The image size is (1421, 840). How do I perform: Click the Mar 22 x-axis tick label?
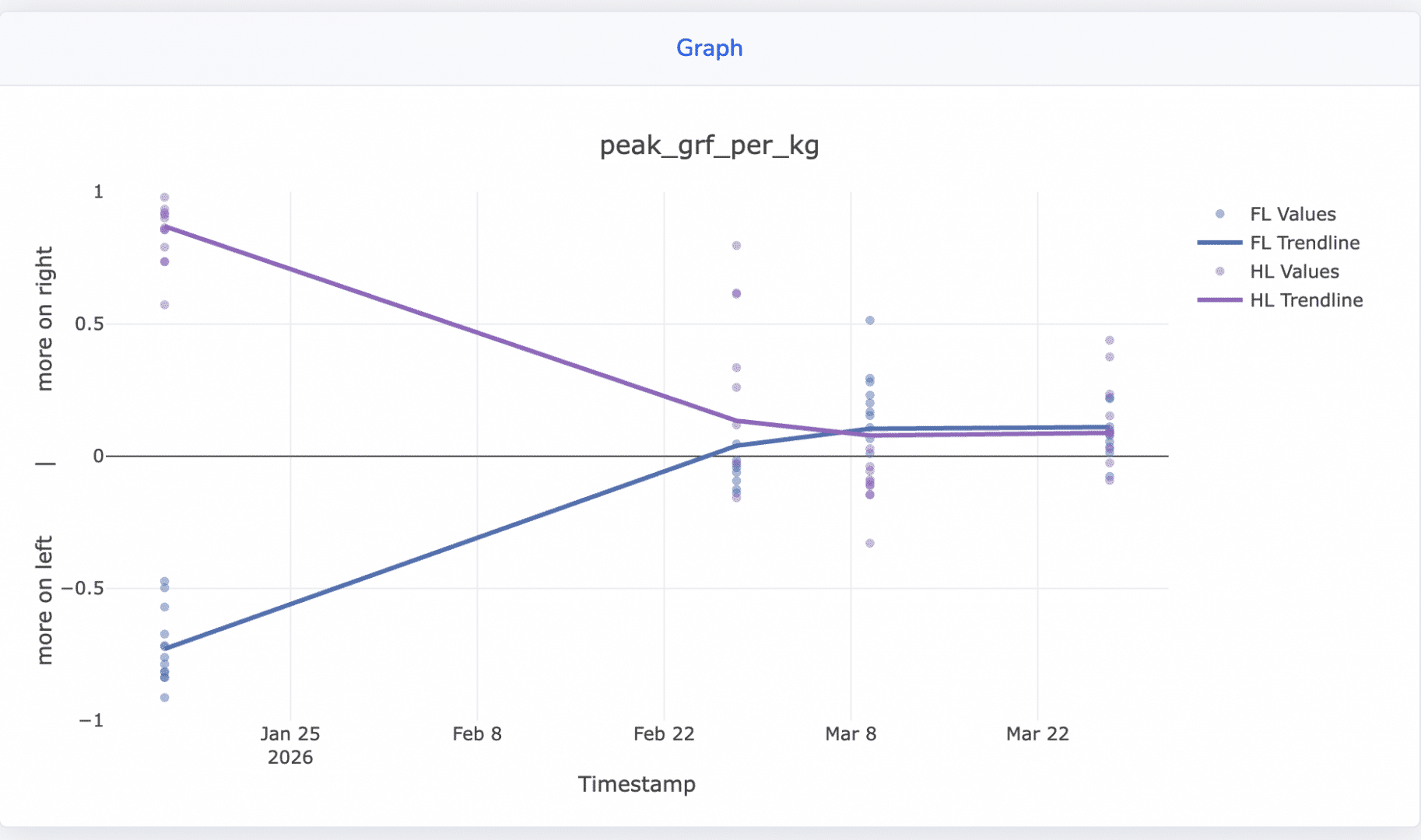(1037, 734)
